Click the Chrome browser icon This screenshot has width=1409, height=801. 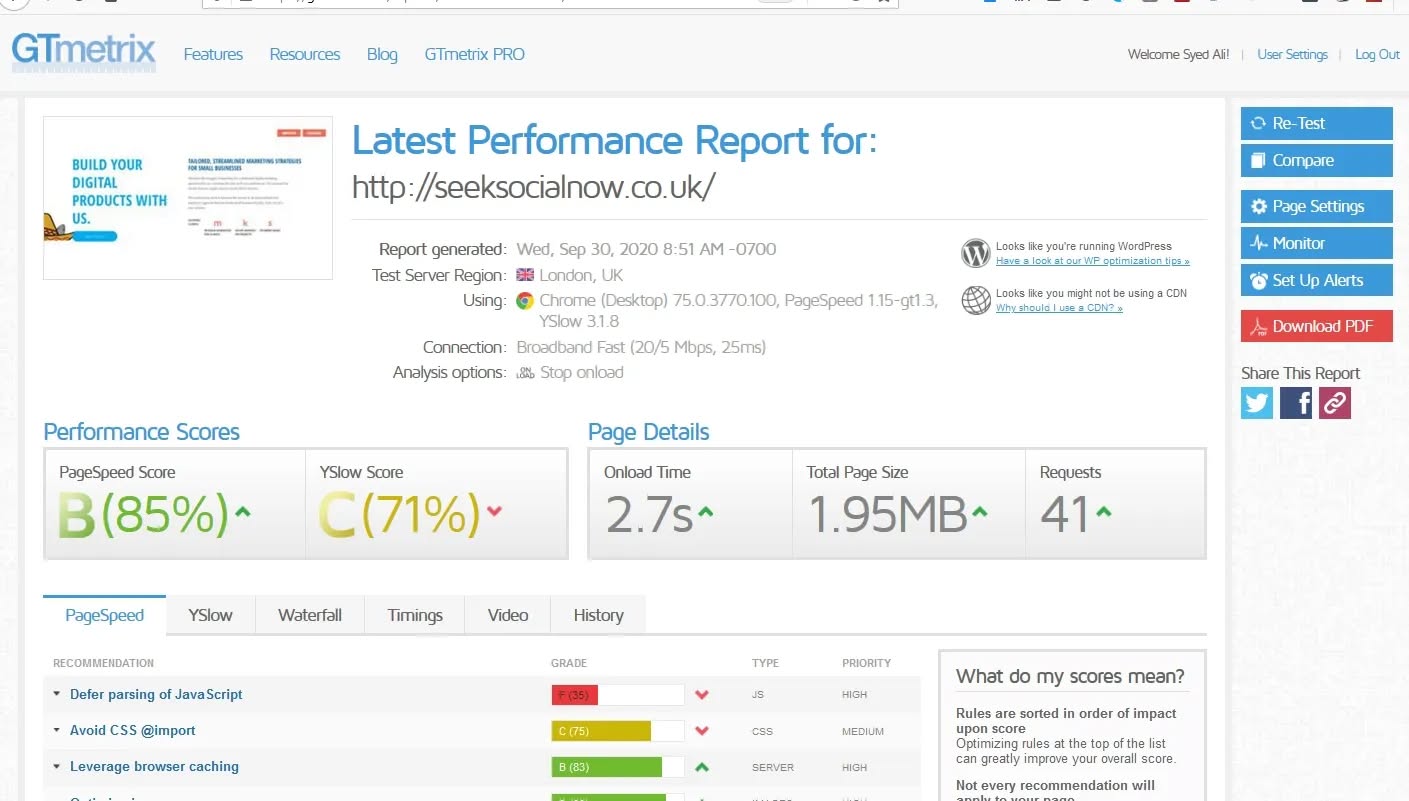coord(525,300)
